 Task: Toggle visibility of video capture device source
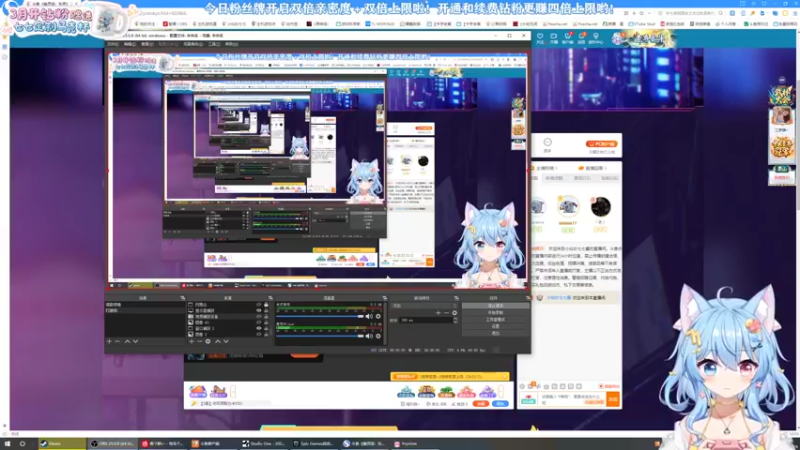pyautogui.click(x=259, y=316)
